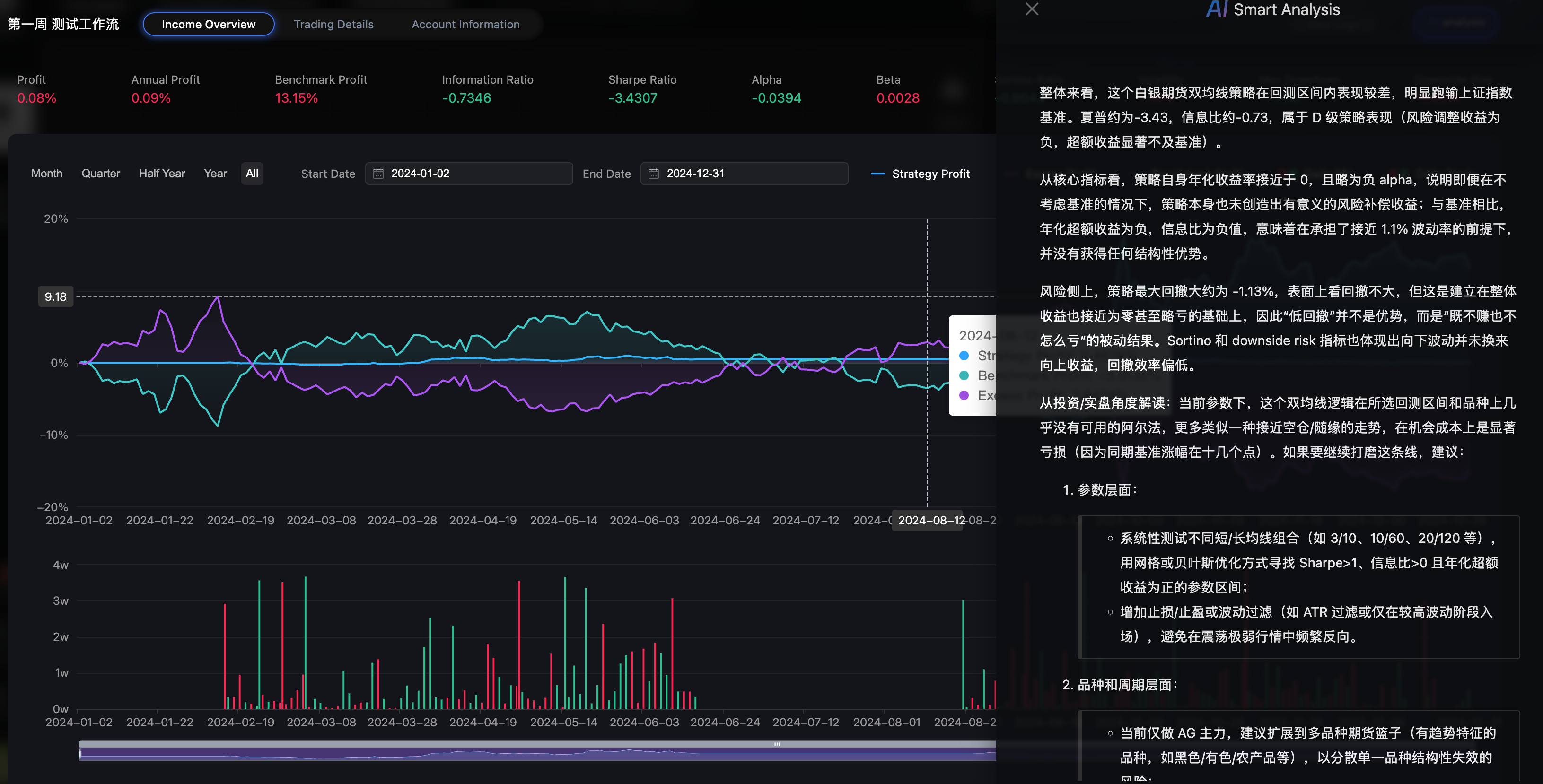Open the Start Date picker field
This screenshot has width=1543, height=784.
tap(469, 174)
